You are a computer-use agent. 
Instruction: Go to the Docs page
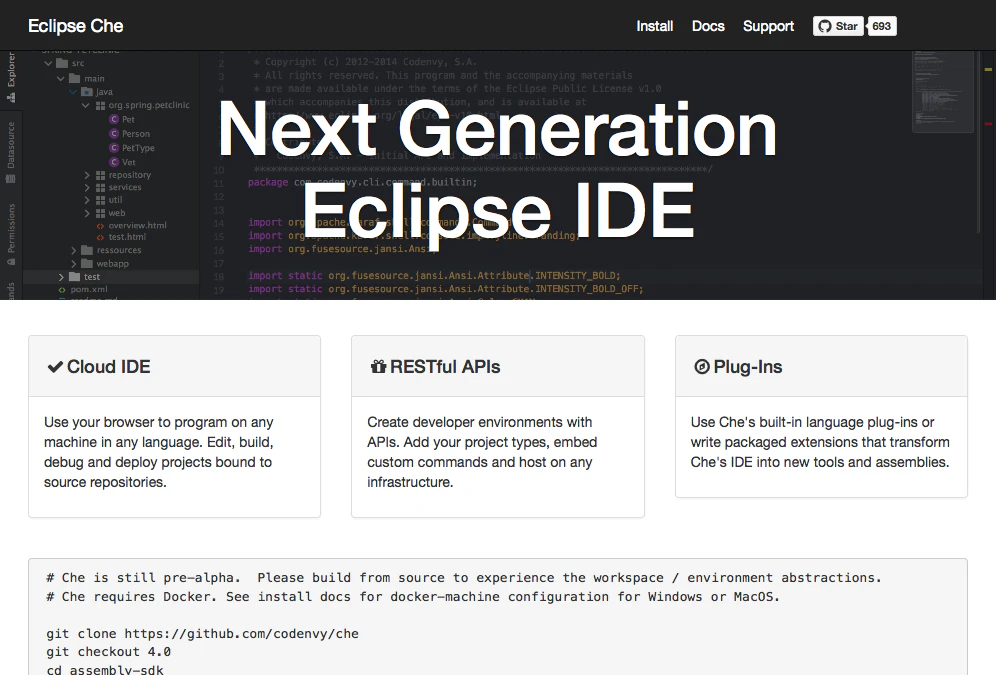pos(708,26)
